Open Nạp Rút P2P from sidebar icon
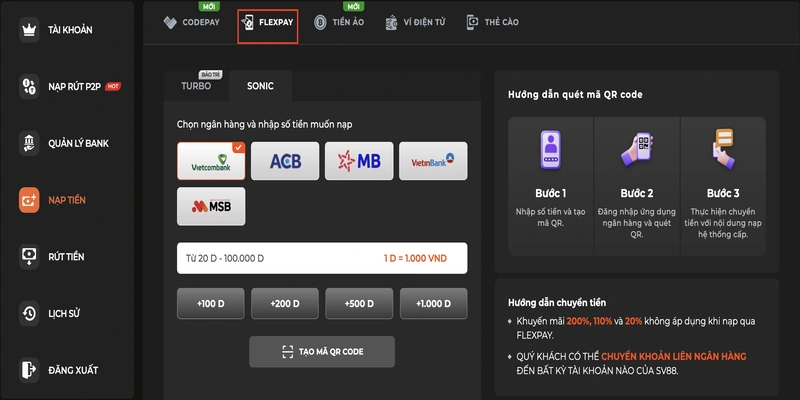This screenshot has width=800, height=400. [28, 86]
